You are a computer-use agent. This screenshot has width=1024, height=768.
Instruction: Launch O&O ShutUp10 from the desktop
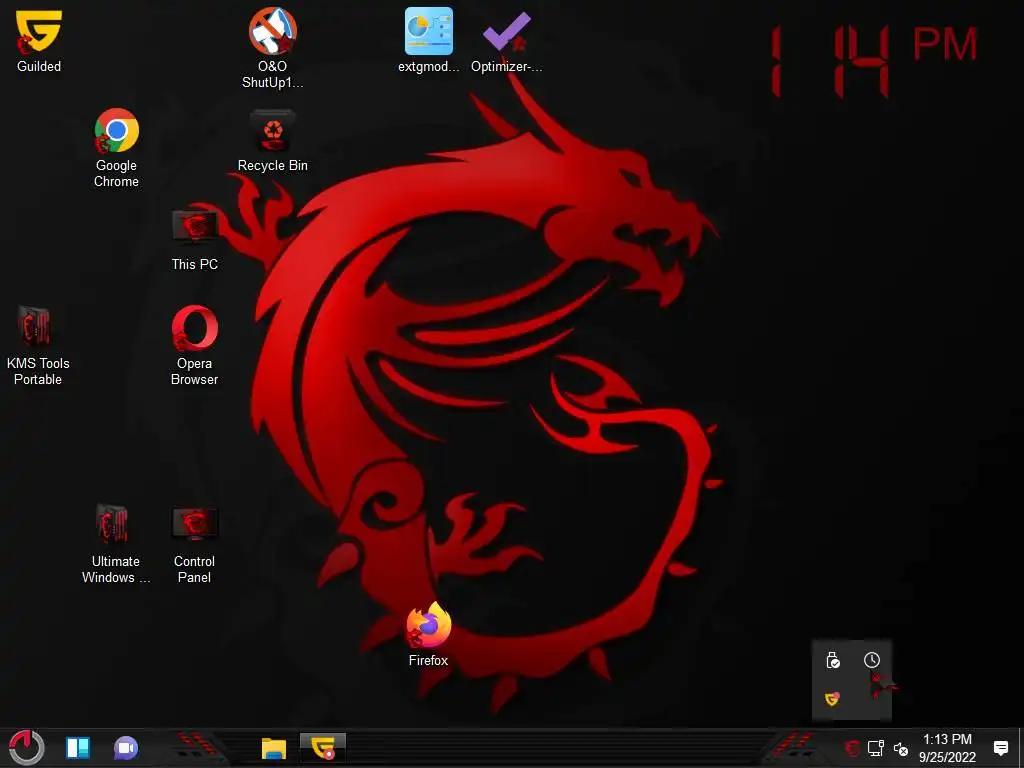[272, 48]
